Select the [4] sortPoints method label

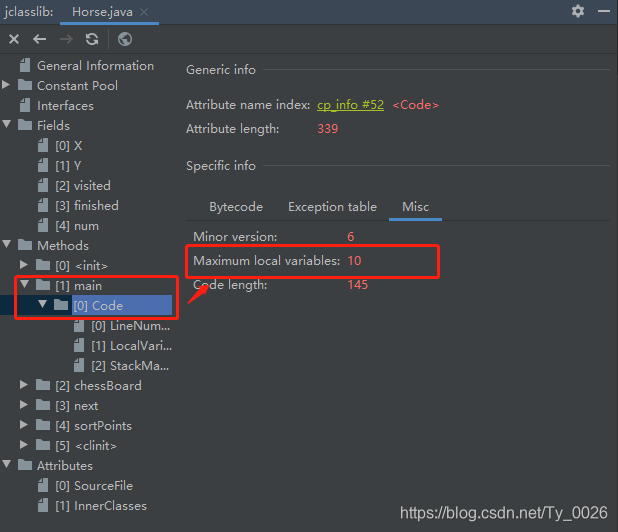coord(93,426)
